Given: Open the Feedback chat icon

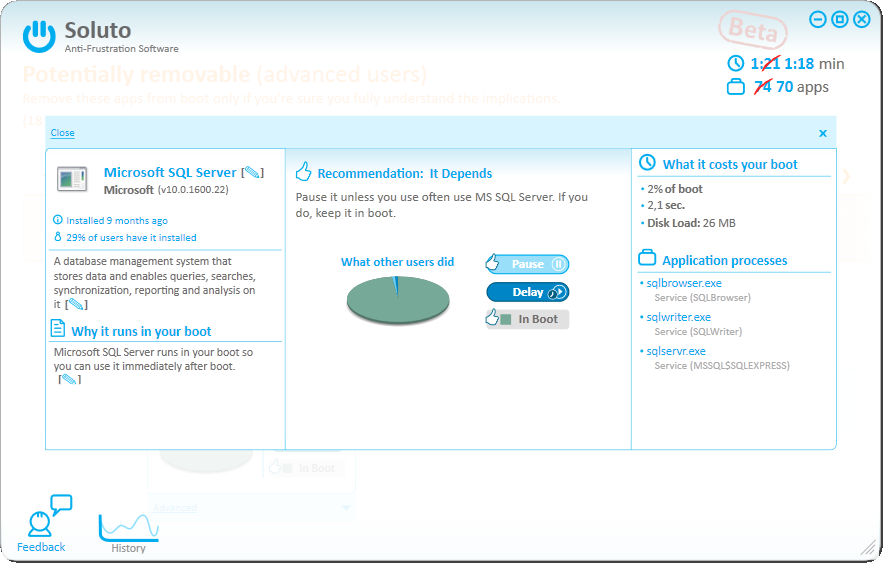Looking at the screenshot, I should 50,515.
